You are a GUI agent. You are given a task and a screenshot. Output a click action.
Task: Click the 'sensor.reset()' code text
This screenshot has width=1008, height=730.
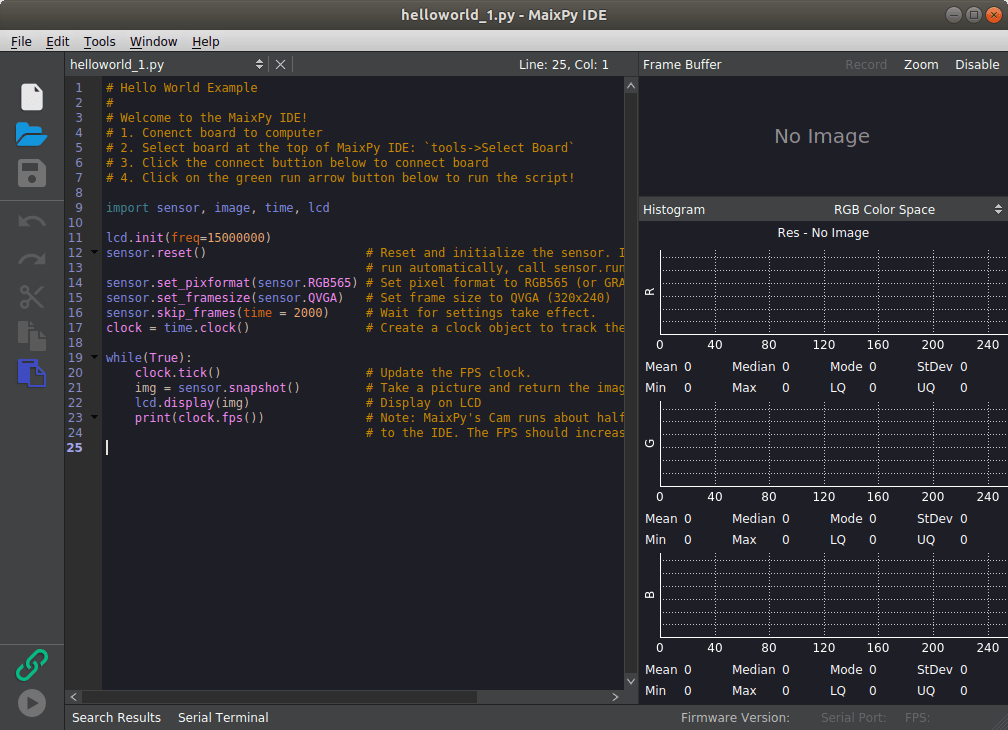tap(156, 253)
